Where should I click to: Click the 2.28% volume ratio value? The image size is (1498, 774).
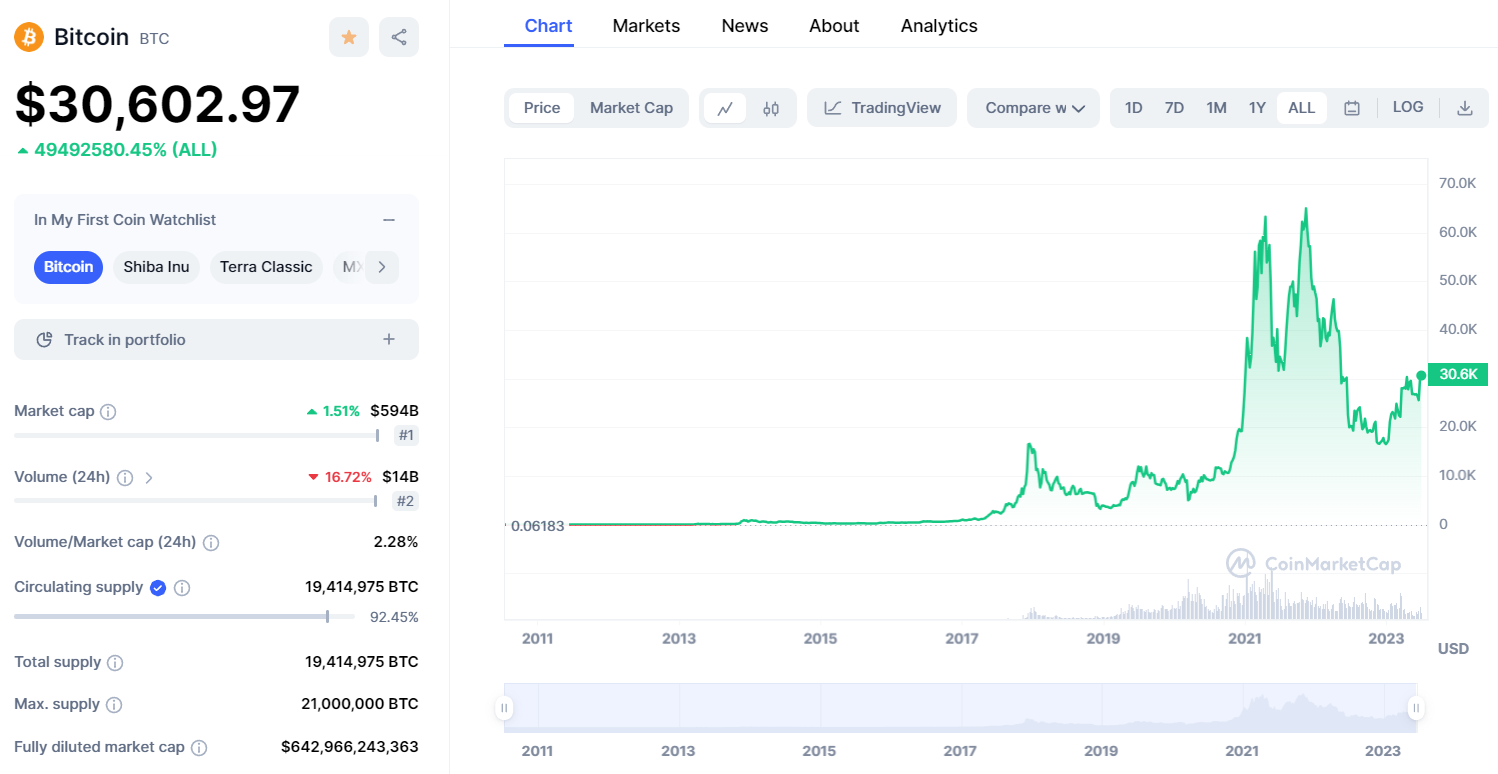396,542
